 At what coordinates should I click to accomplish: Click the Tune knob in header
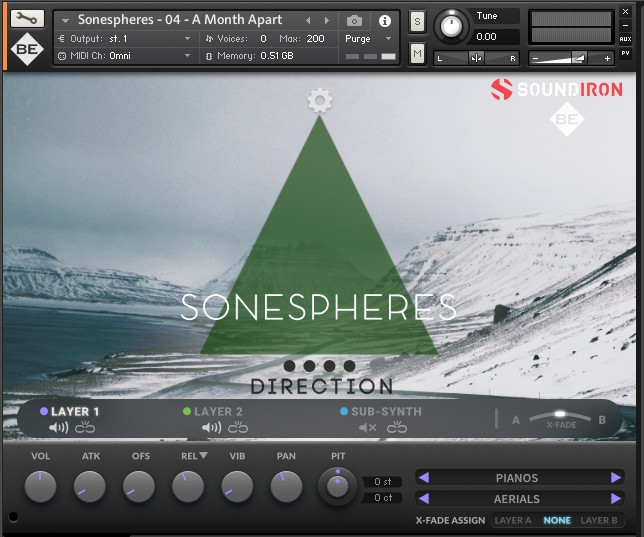click(x=451, y=26)
